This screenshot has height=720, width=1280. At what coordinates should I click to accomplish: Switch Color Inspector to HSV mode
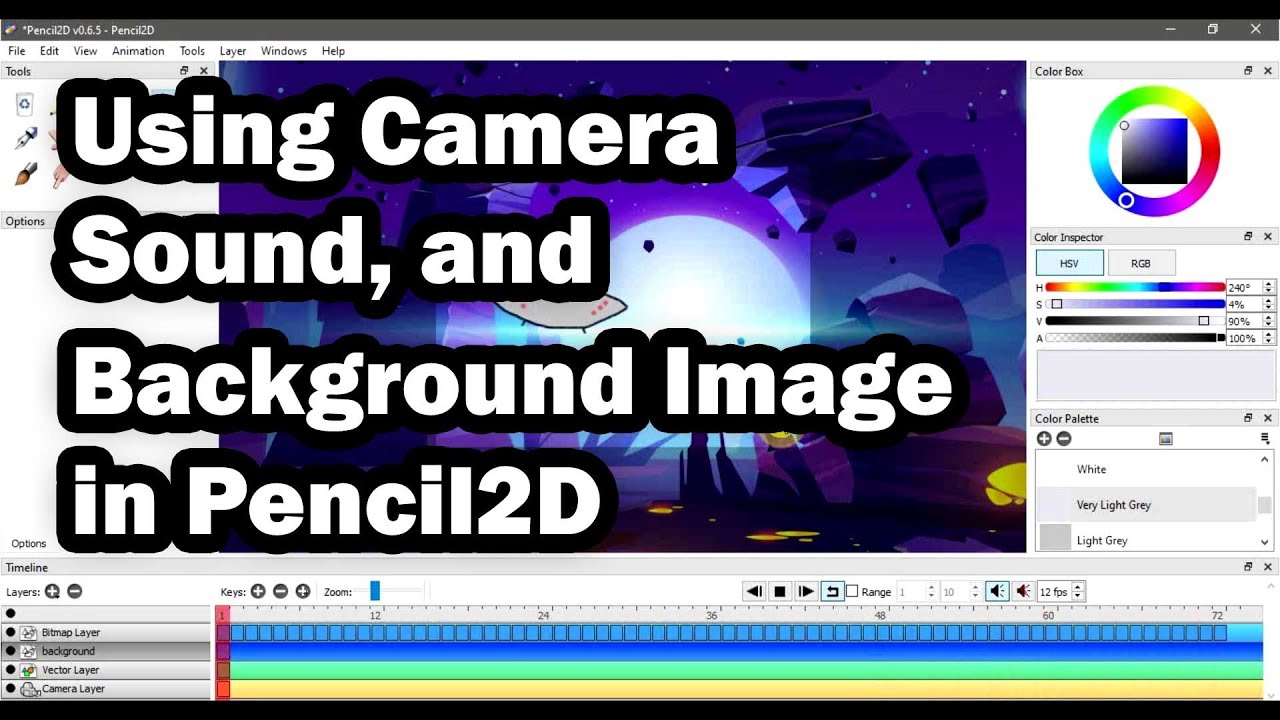point(1070,263)
